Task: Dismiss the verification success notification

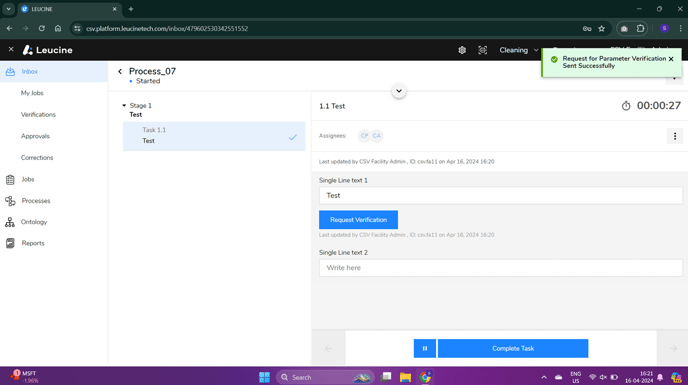Action: (x=671, y=59)
